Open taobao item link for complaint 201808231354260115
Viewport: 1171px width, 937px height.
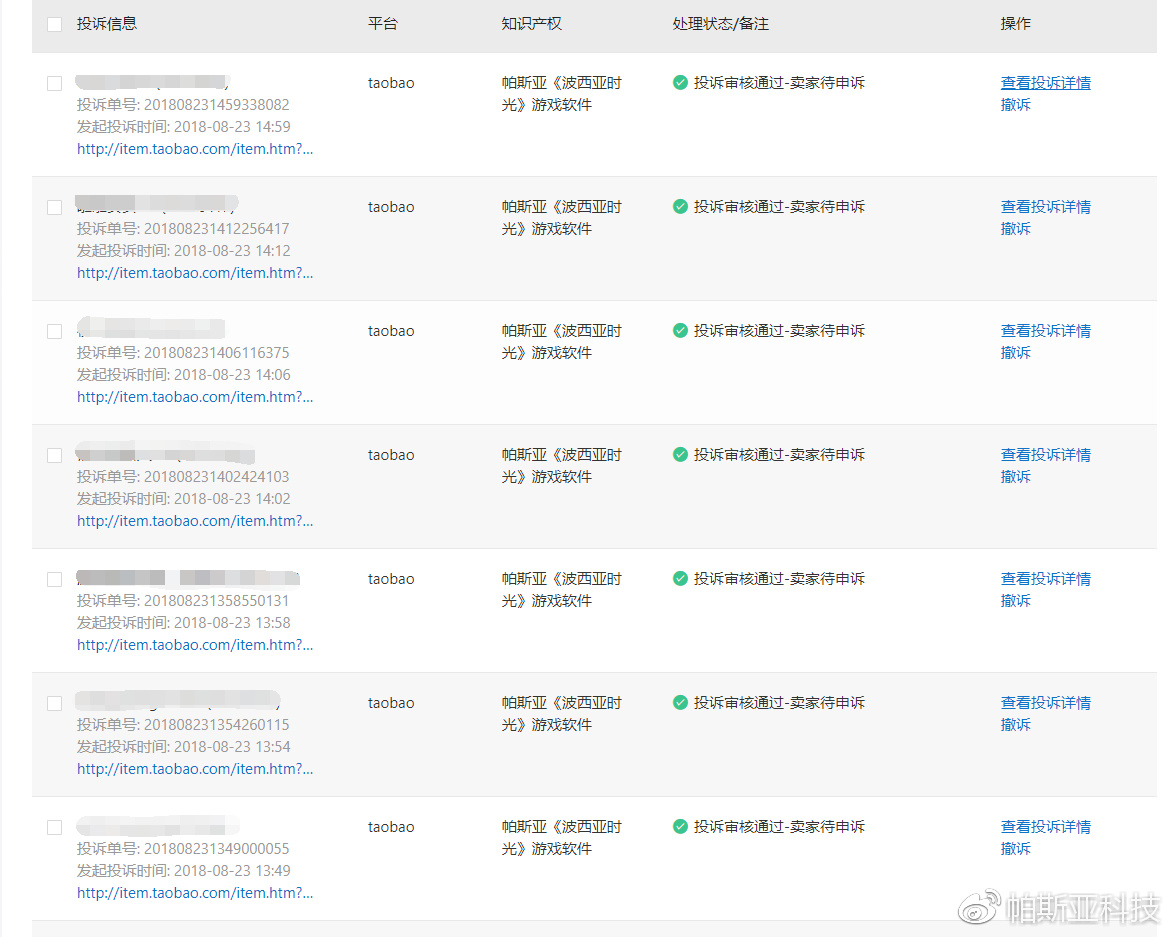pyautogui.click(x=195, y=768)
